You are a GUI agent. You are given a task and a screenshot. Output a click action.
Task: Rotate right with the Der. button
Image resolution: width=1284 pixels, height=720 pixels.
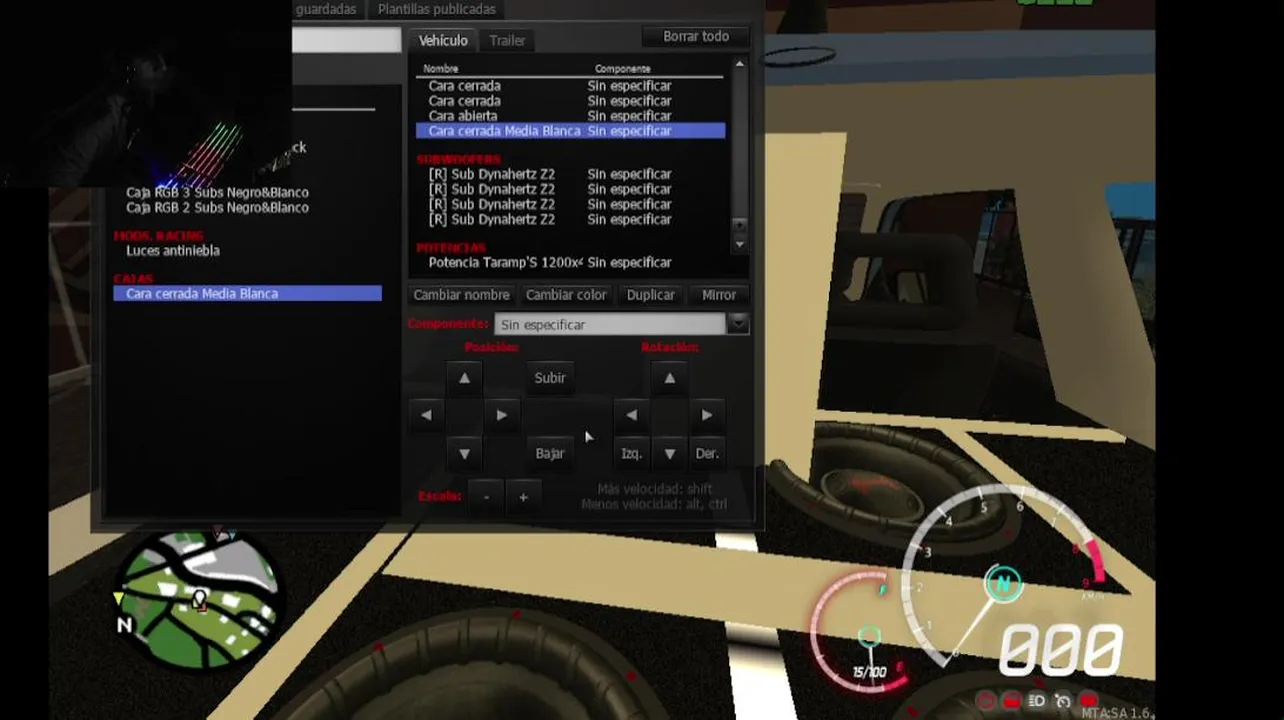click(707, 453)
